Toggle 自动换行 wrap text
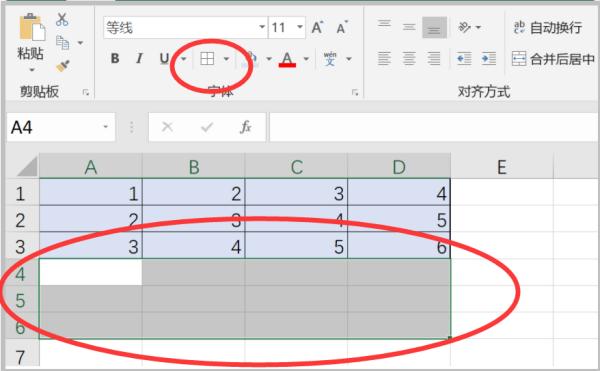 [x=548, y=27]
